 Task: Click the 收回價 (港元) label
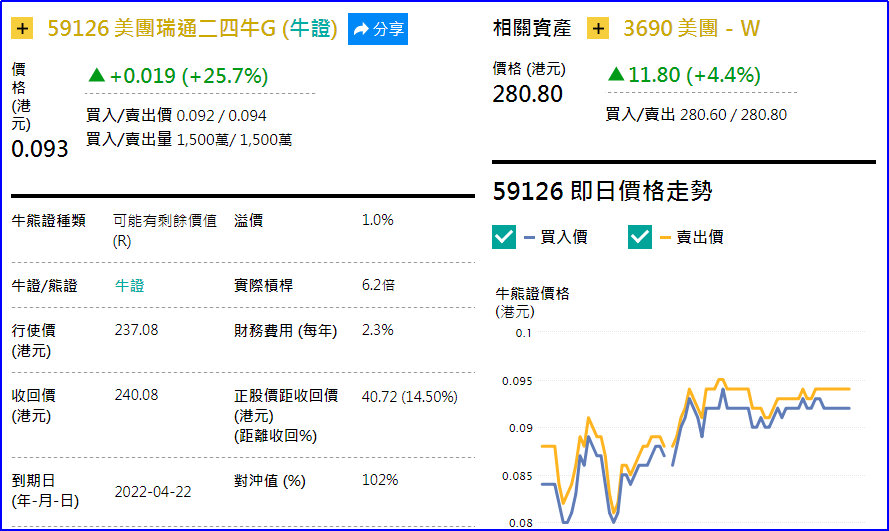pos(33,406)
